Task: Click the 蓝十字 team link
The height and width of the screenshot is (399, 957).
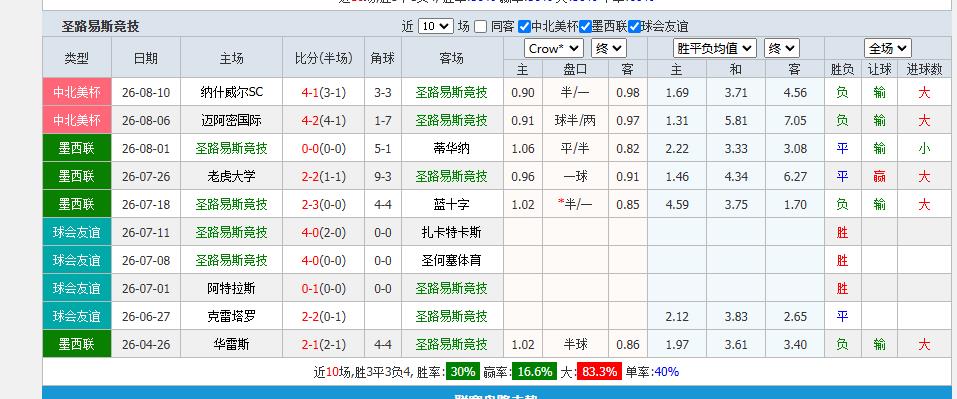Action: 452,204
